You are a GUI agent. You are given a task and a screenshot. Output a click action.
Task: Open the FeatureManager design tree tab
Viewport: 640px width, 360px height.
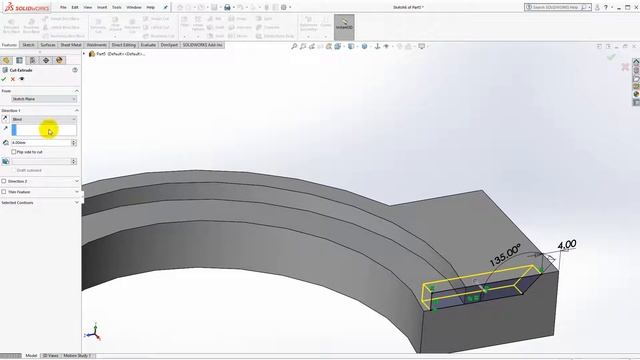pyautogui.click(x=6, y=60)
